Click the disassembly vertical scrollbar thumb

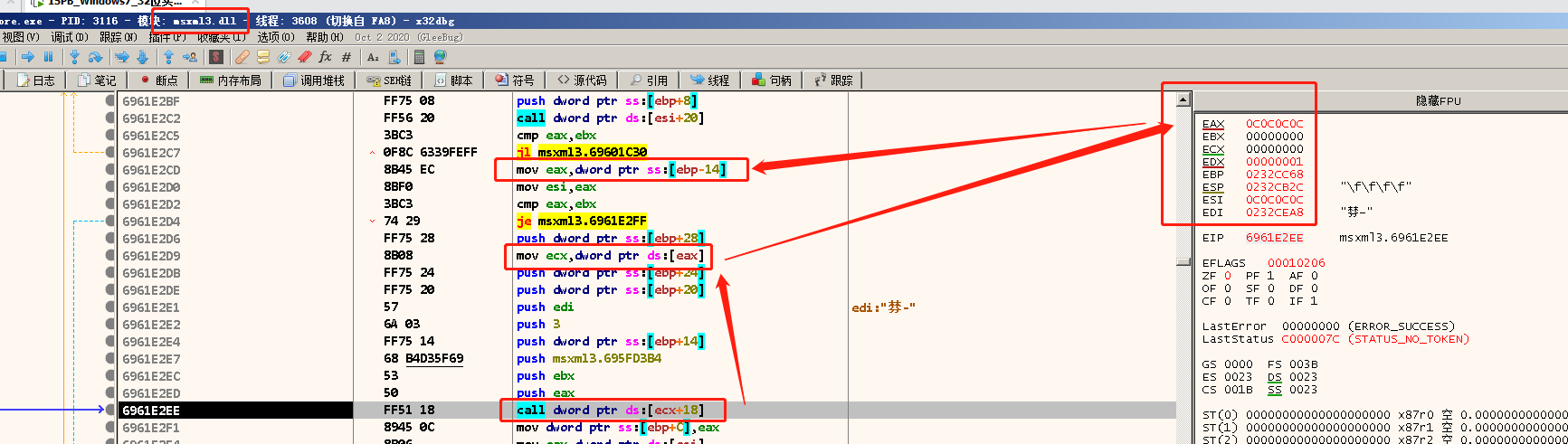[1183, 261]
